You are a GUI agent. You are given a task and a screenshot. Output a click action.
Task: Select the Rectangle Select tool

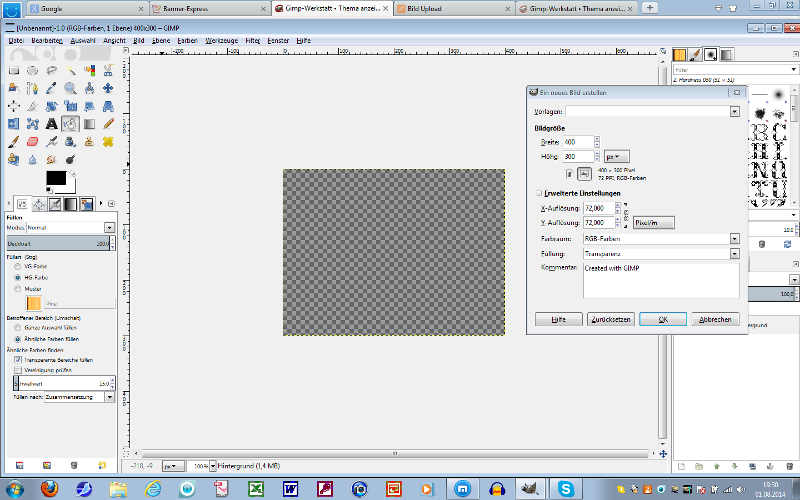[x=14, y=70]
